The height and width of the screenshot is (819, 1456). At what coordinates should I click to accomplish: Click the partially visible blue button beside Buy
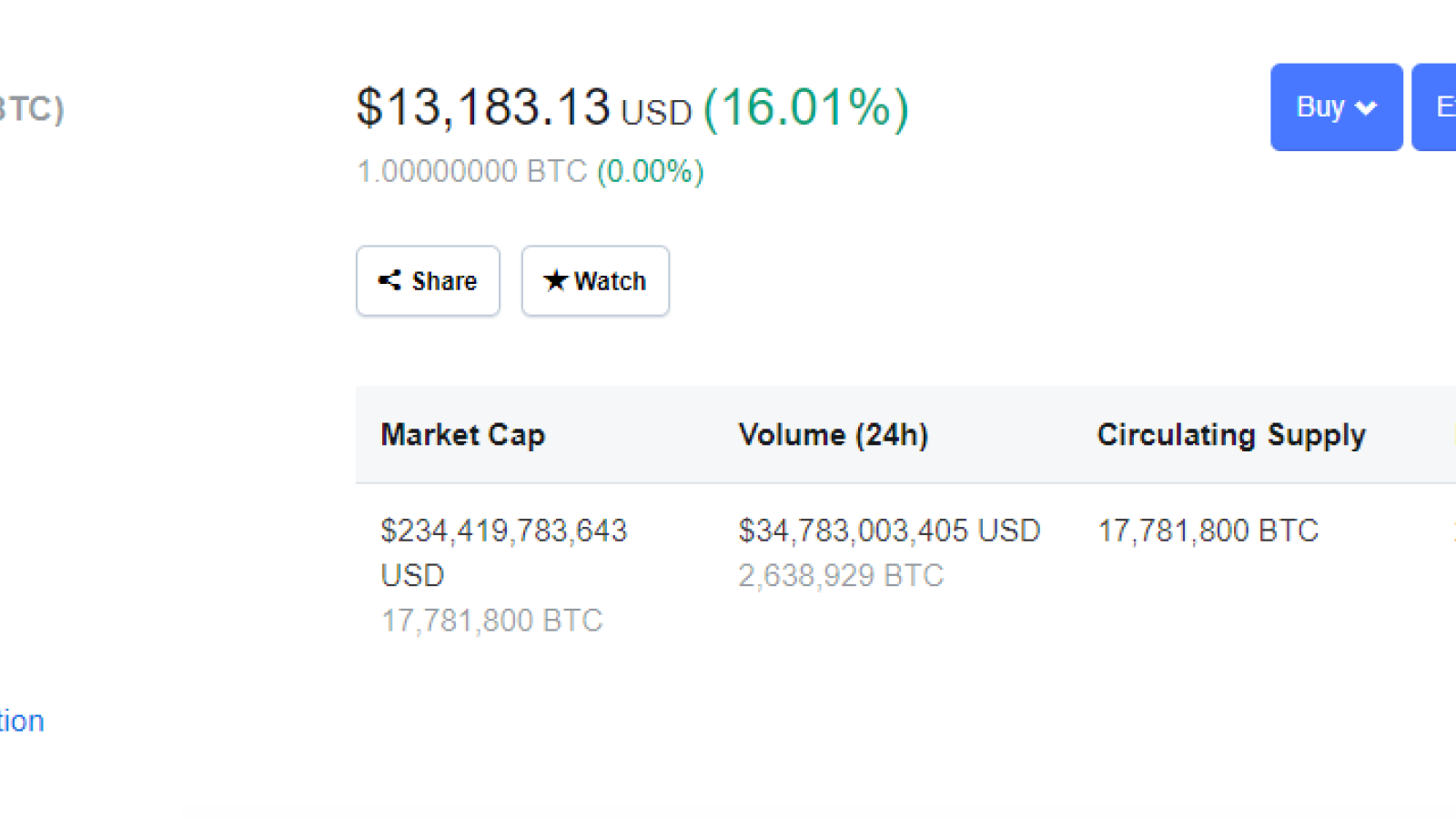point(1434,107)
